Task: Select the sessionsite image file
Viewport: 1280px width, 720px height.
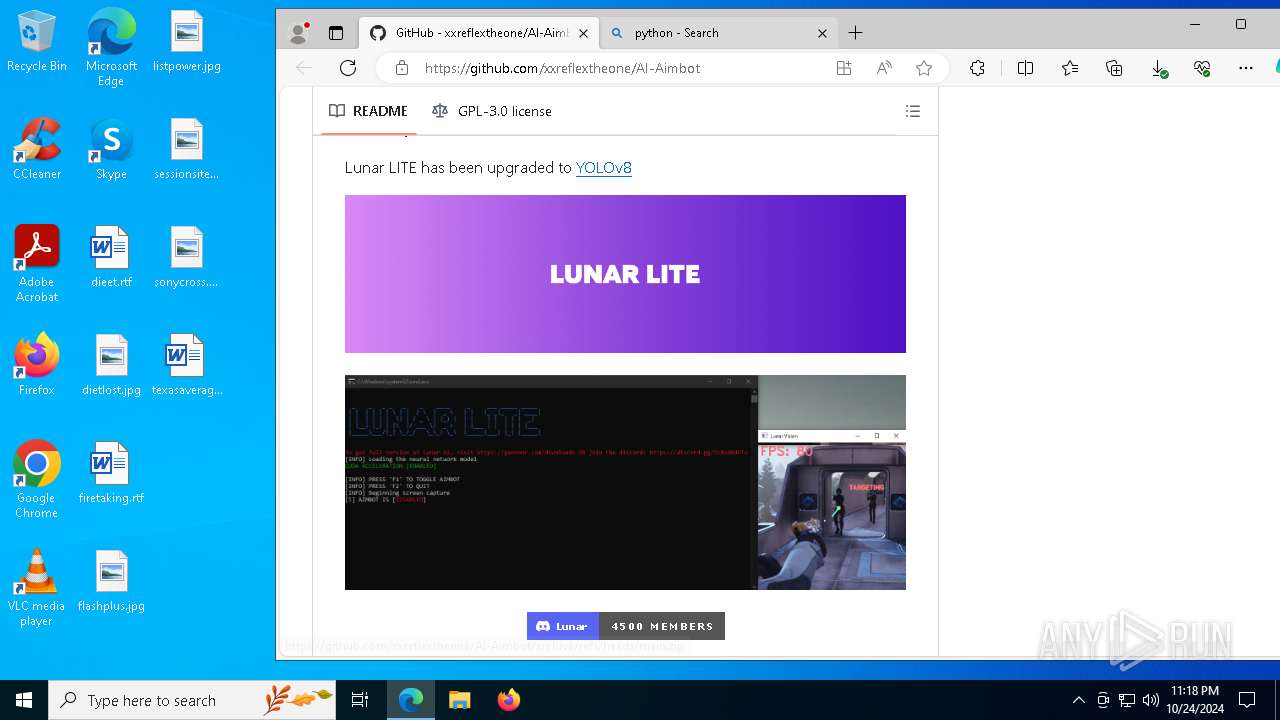Action: [x=187, y=150]
